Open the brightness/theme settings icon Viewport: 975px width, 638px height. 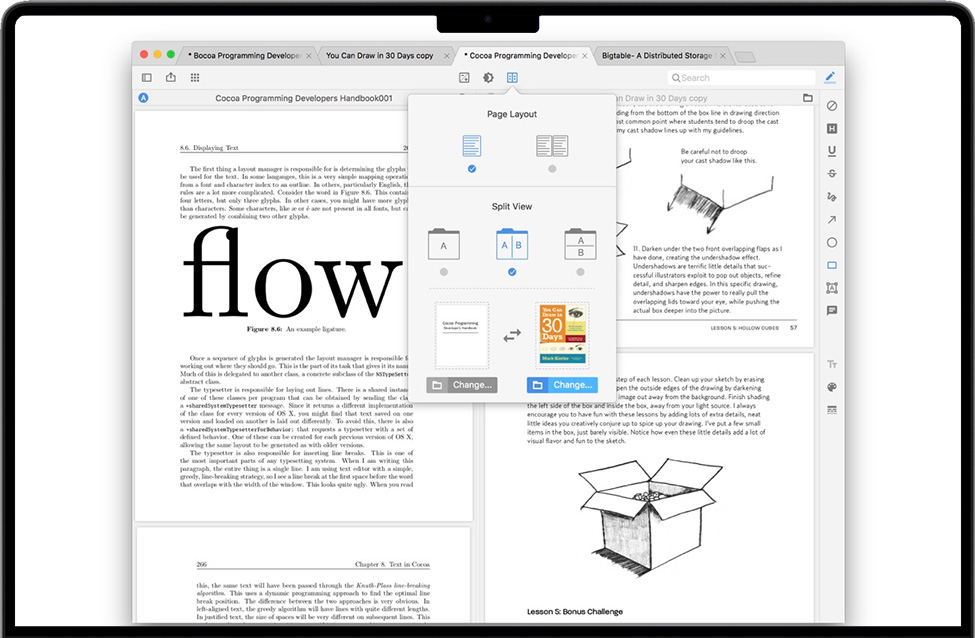(x=488, y=78)
